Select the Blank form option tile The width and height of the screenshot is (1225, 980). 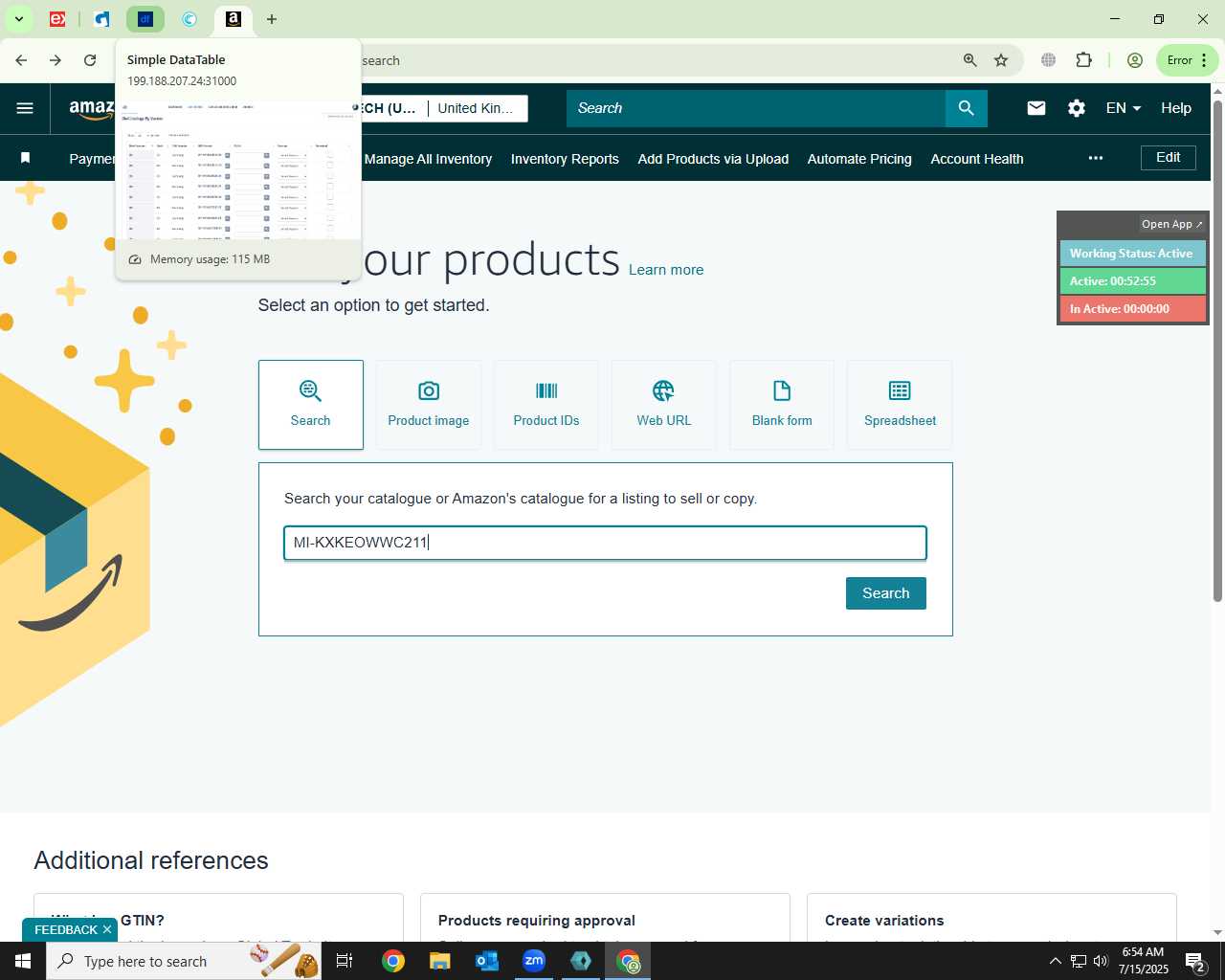(782, 405)
